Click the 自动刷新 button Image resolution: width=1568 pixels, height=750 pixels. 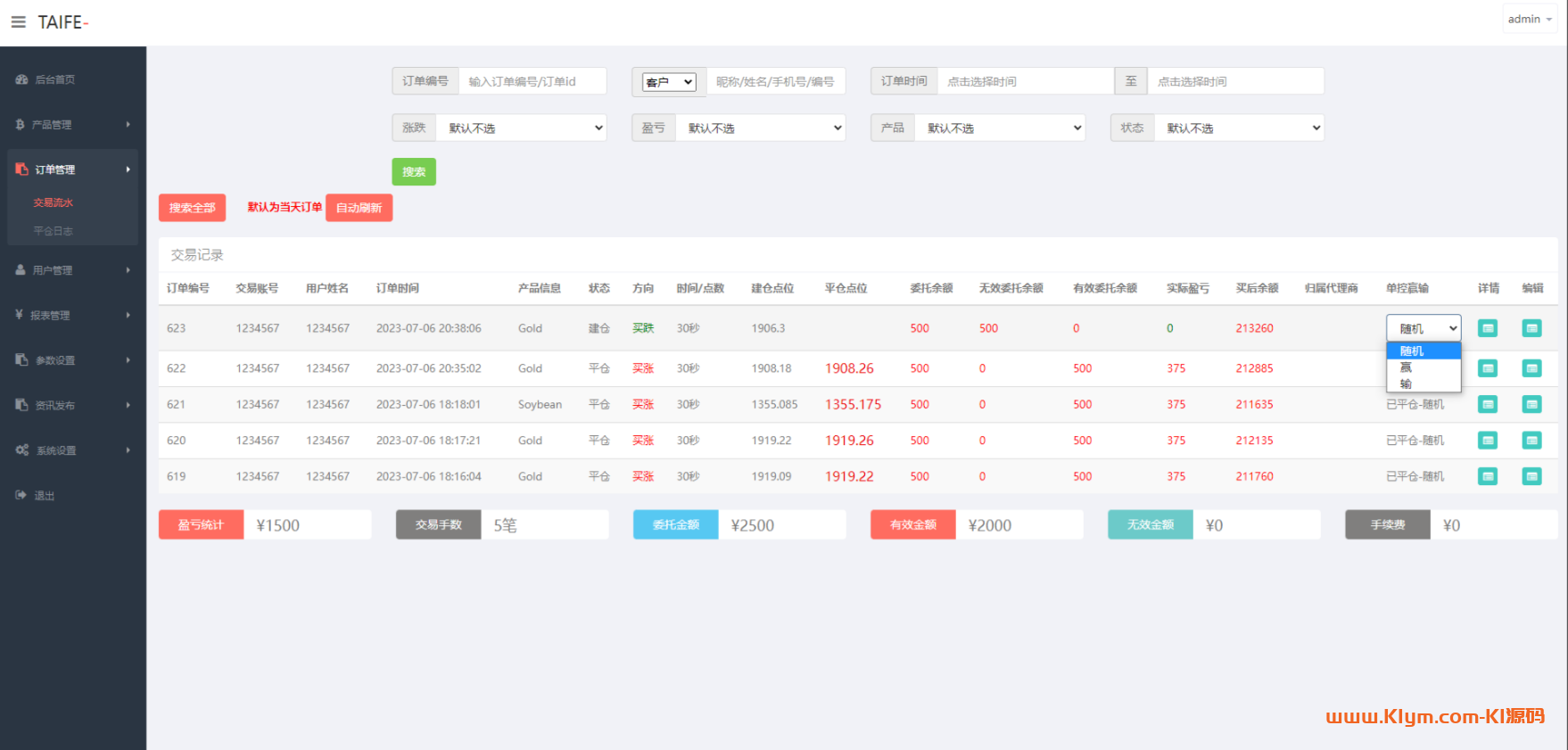[x=359, y=208]
